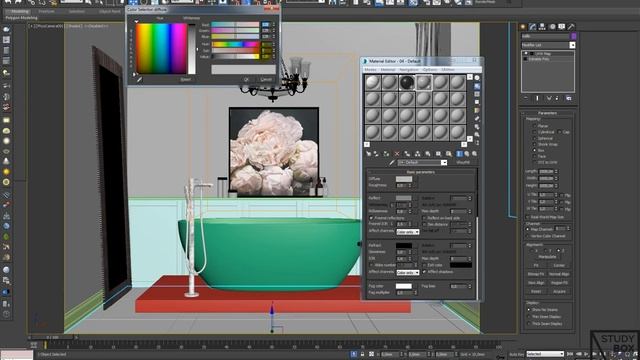Toggle the Affect shadows checkbox
The width and height of the screenshot is (640, 360).
(x=424, y=272)
